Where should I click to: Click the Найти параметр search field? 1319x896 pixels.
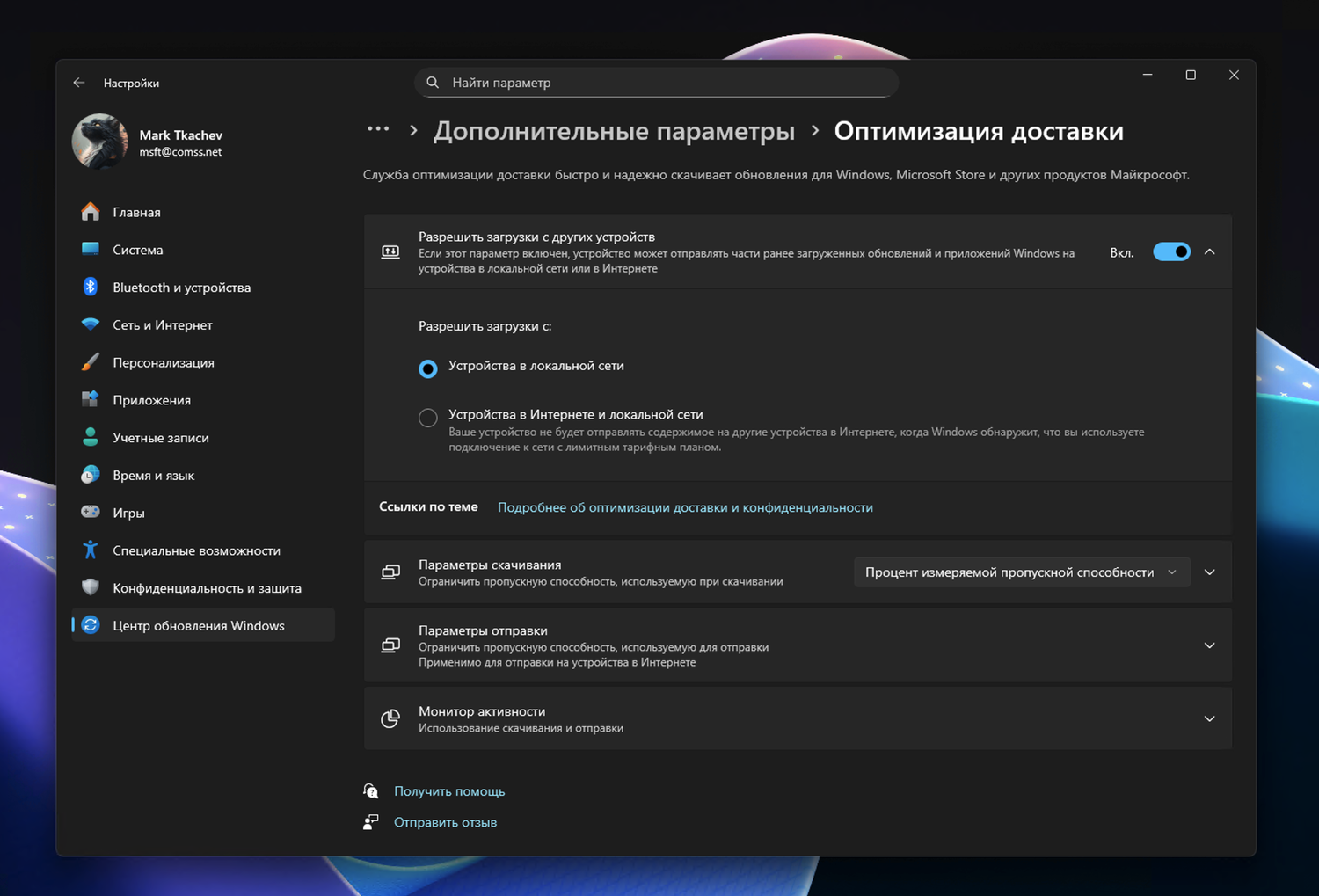pos(656,83)
